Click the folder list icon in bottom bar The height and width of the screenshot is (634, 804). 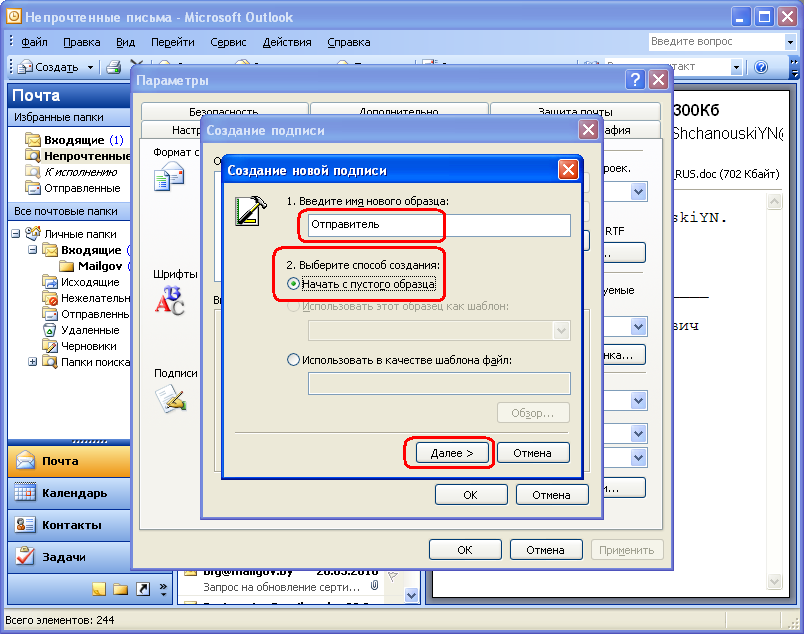coord(120,589)
